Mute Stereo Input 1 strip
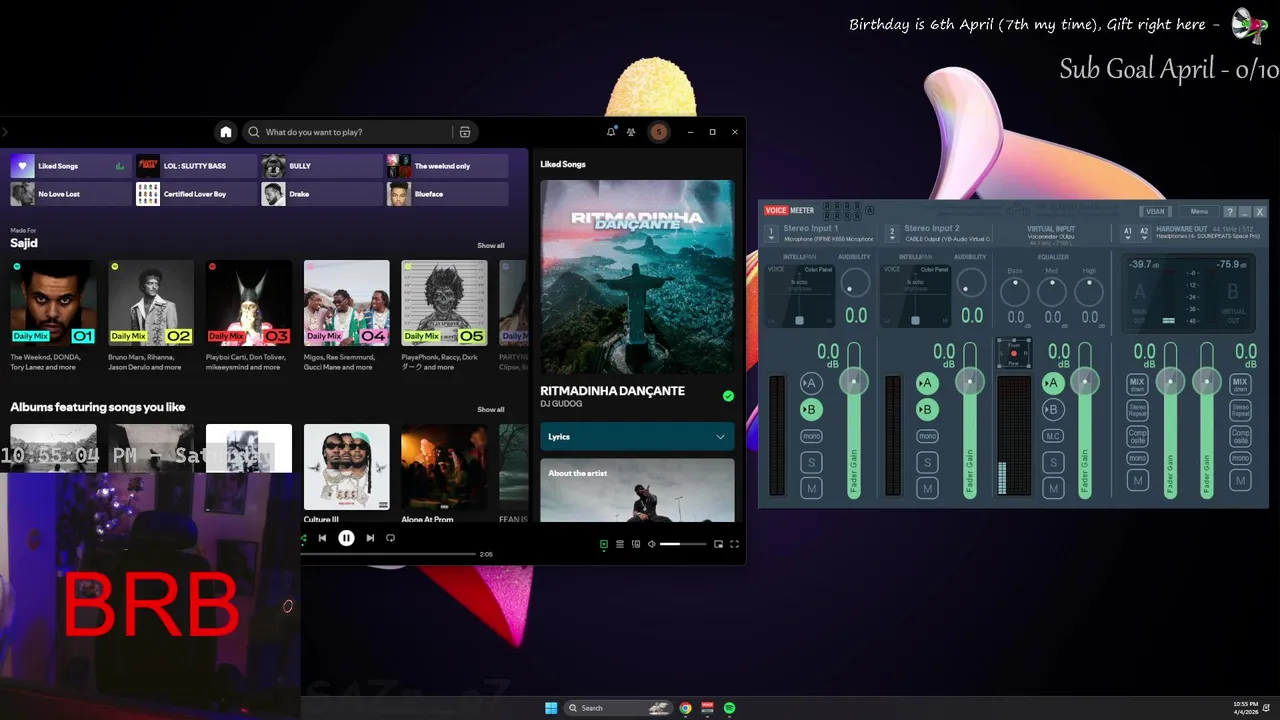The height and width of the screenshot is (720, 1280). 811,488
